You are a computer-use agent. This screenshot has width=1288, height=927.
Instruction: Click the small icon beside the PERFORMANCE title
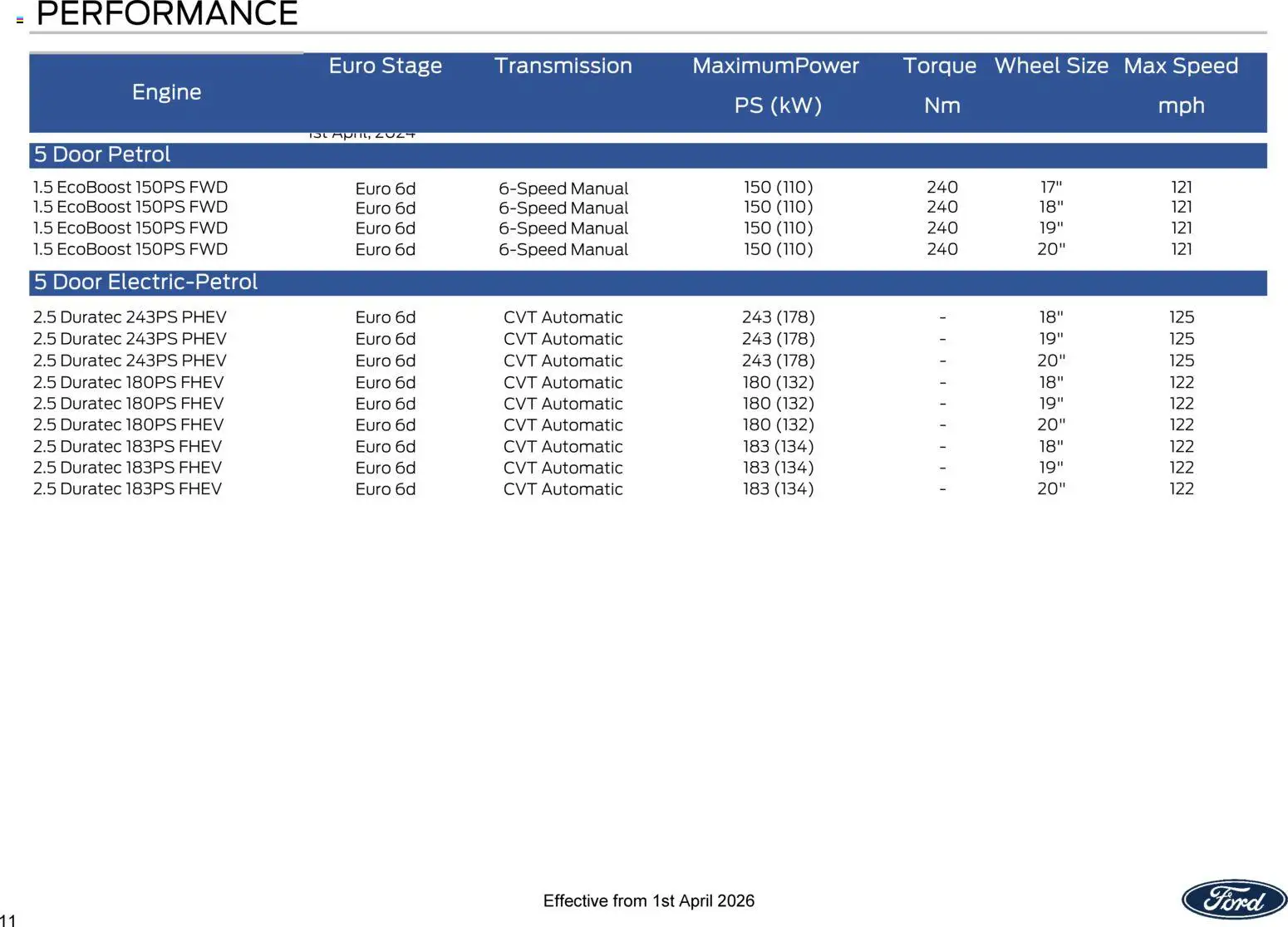[20, 20]
